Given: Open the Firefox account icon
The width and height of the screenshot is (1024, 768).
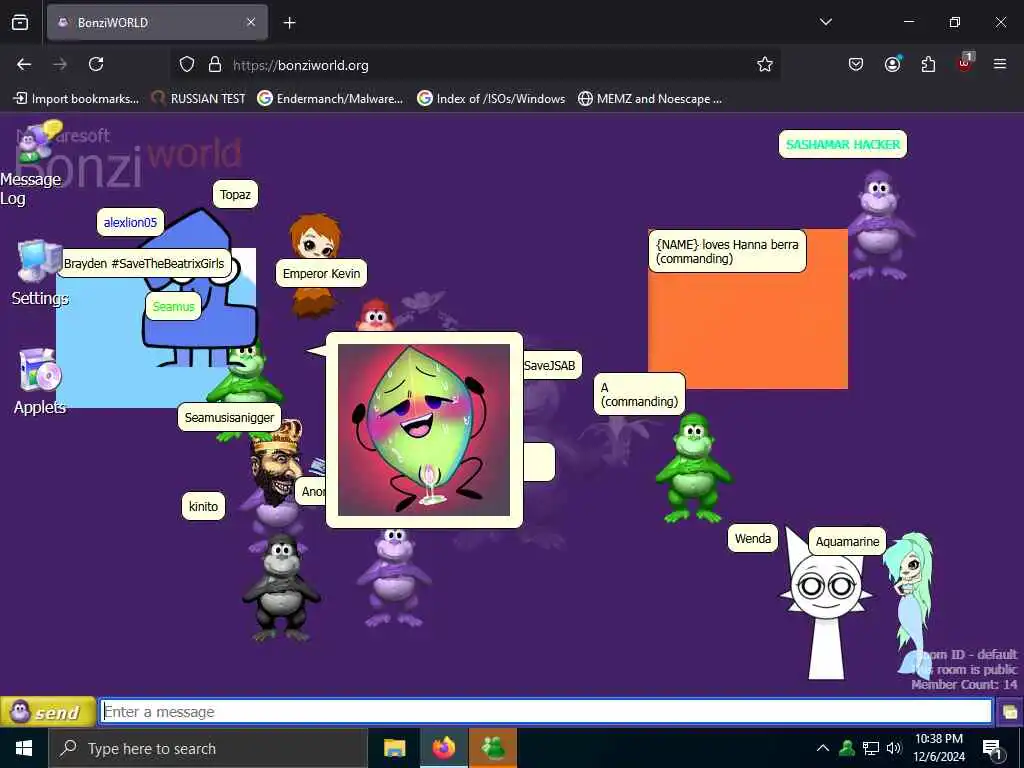Looking at the screenshot, I should pyautogui.click(x=892, y=65).
